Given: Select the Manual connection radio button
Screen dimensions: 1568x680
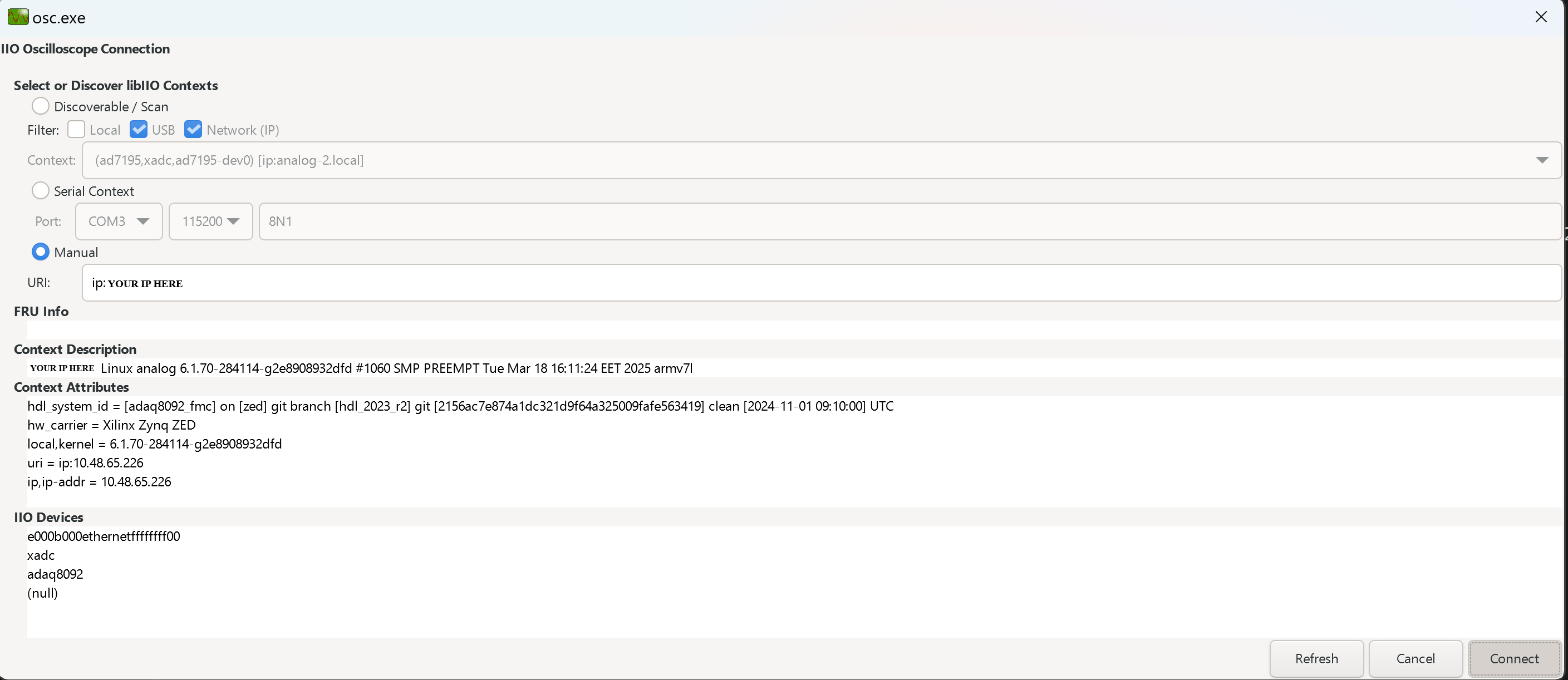Looking at the screenshot, I should coord(40,252).
